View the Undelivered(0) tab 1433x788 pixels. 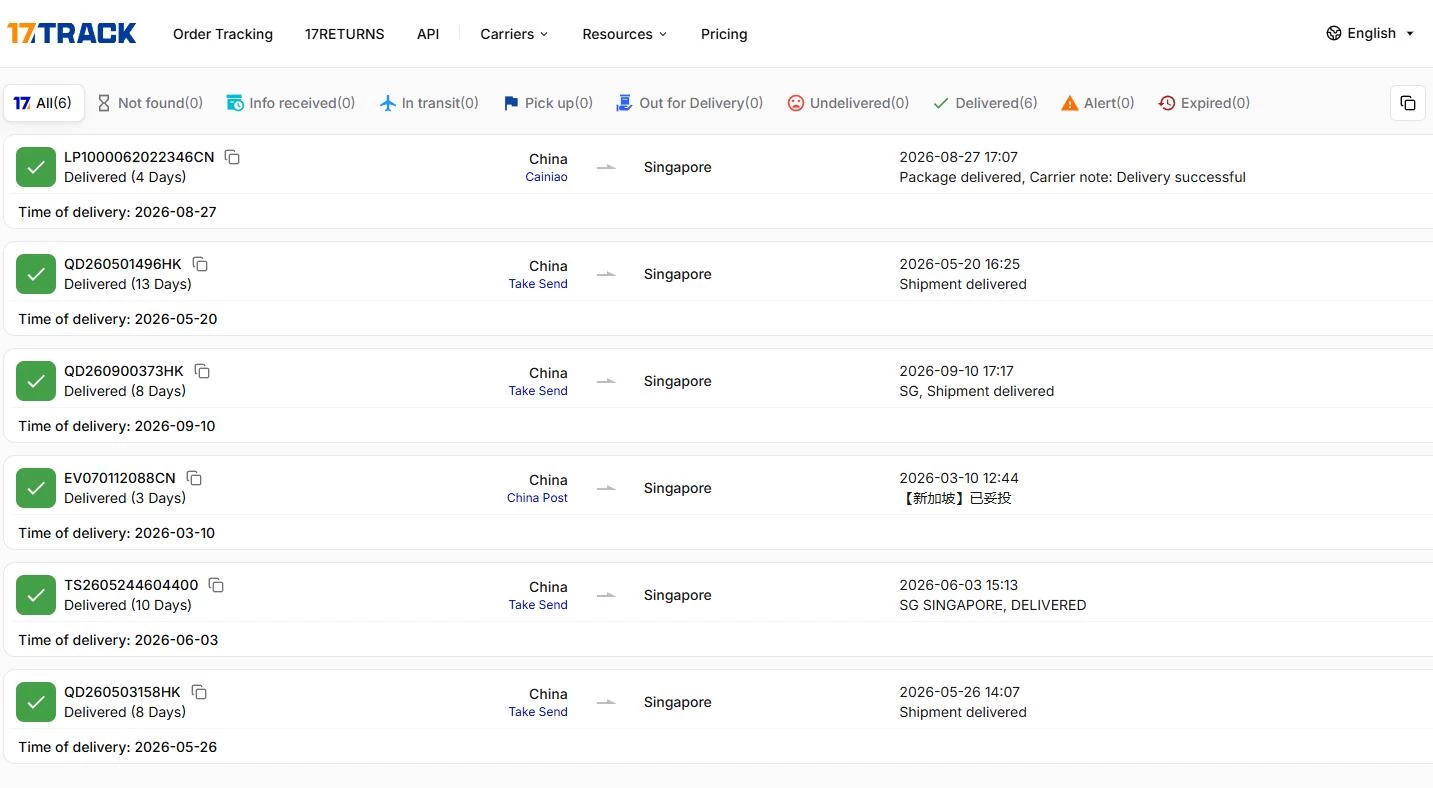tap(848, 103)
